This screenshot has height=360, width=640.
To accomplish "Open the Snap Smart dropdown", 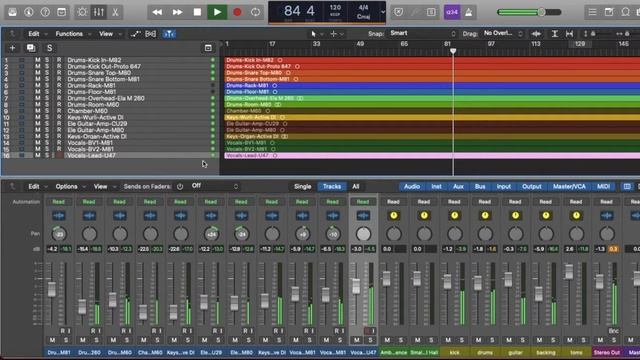I will (x=422, y=33).
